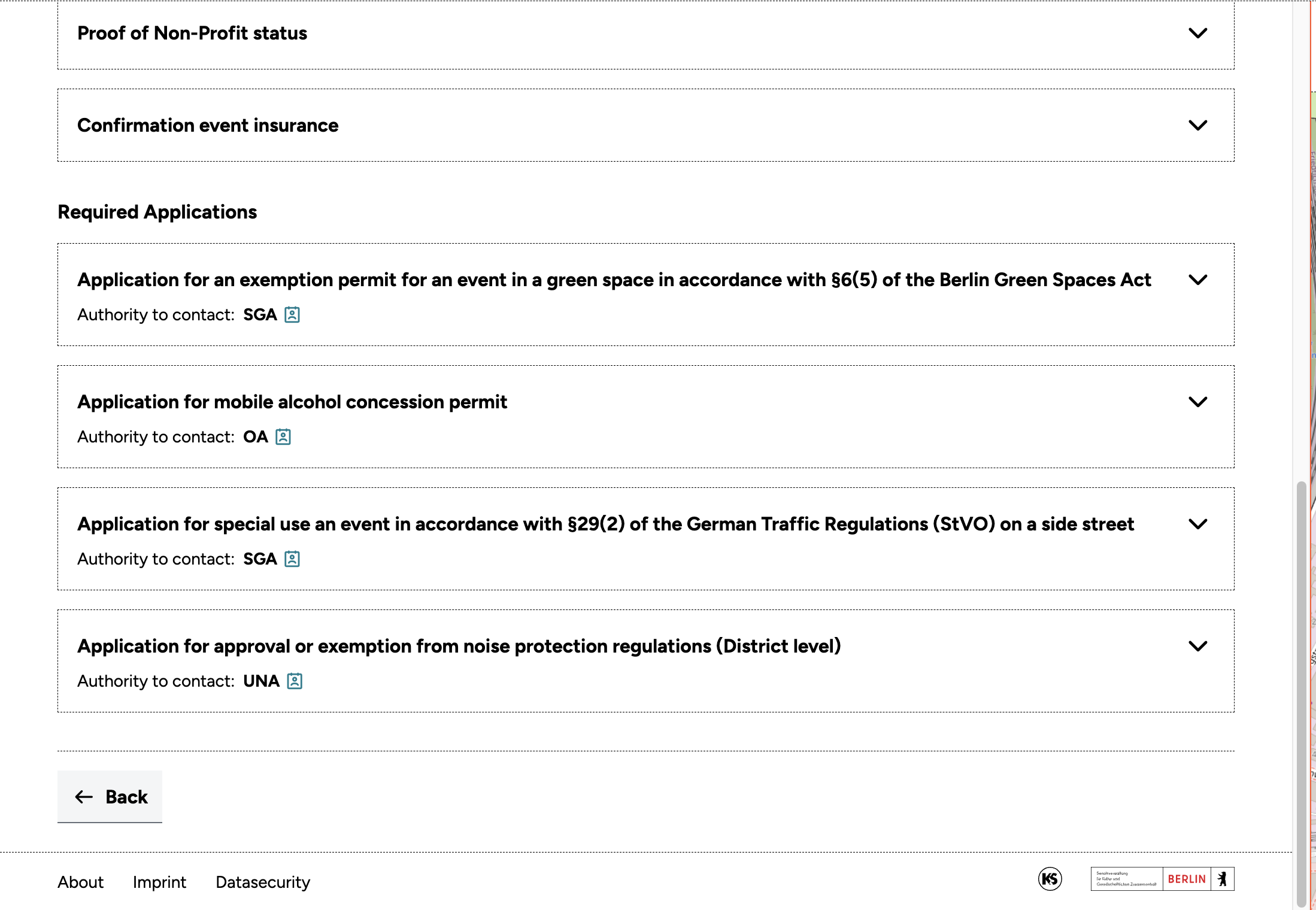The width and height of the screenshot is (1316, 910).
Task: Expand the green space exemption permit application
Action: tap(1197, 280)
